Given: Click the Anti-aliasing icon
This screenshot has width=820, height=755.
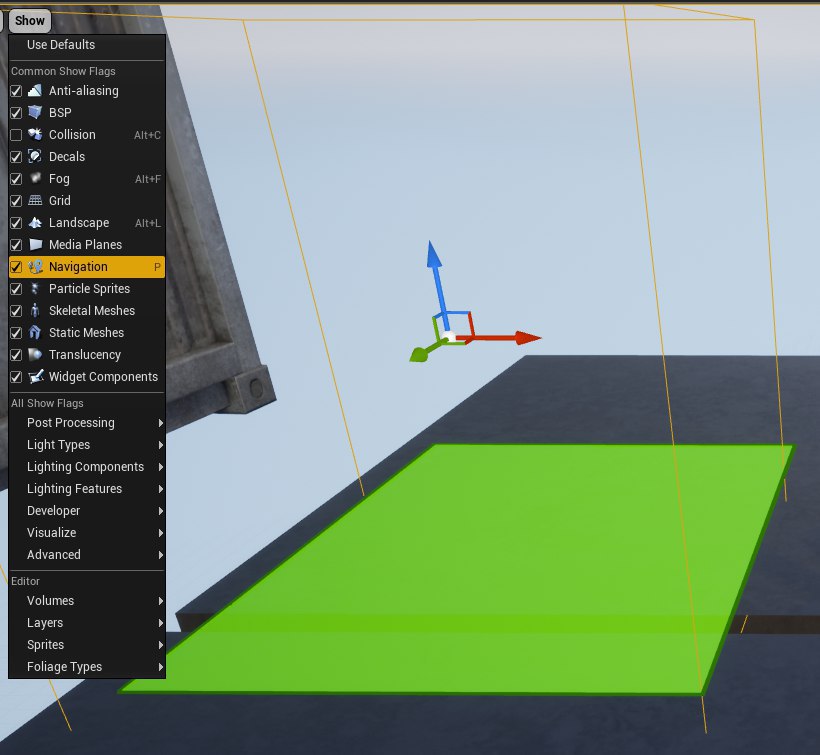Looking at the screenshot, I should coord(35,91).
